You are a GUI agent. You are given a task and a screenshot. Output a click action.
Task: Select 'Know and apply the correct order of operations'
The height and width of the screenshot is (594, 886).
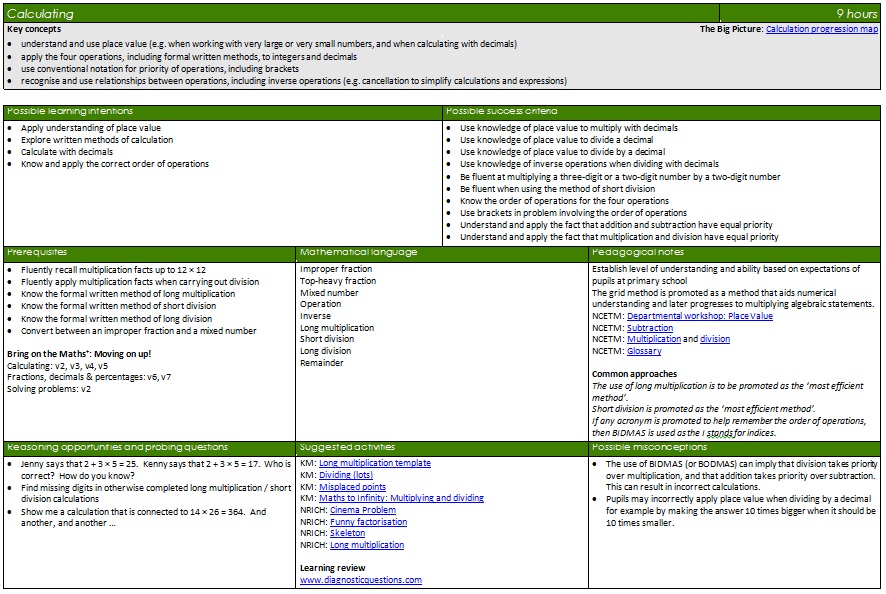[115, 164]
